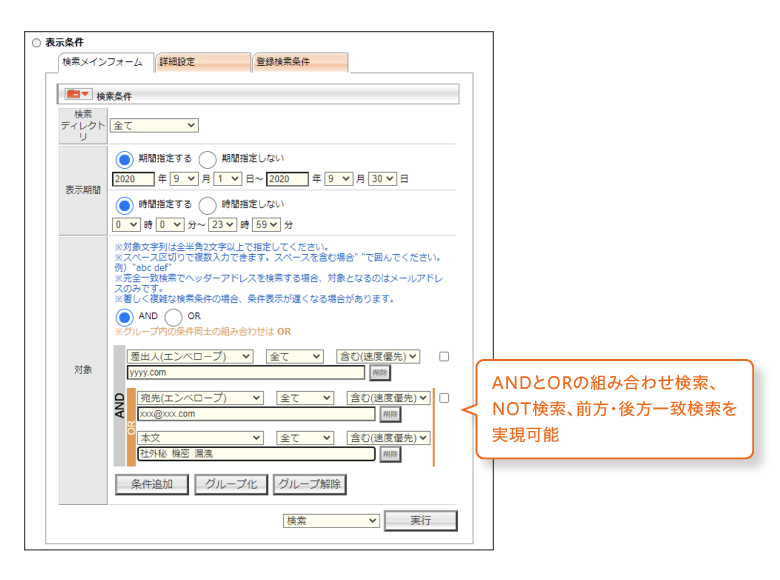Open the 検索ディレクトリ 全て dropdown
Viewport: 780px width, 580px height.
[x=154, y=125]
